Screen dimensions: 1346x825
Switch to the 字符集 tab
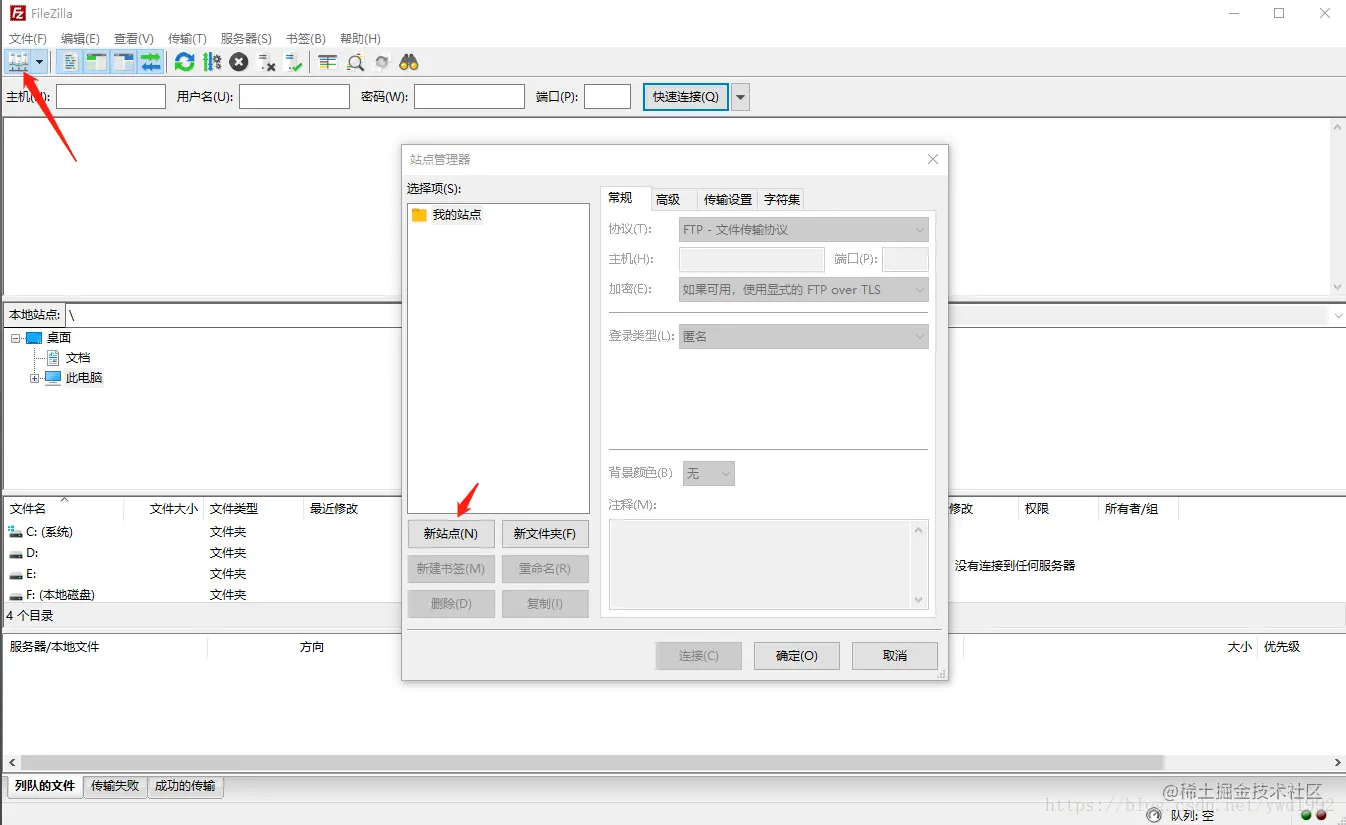tap(782, 200)
